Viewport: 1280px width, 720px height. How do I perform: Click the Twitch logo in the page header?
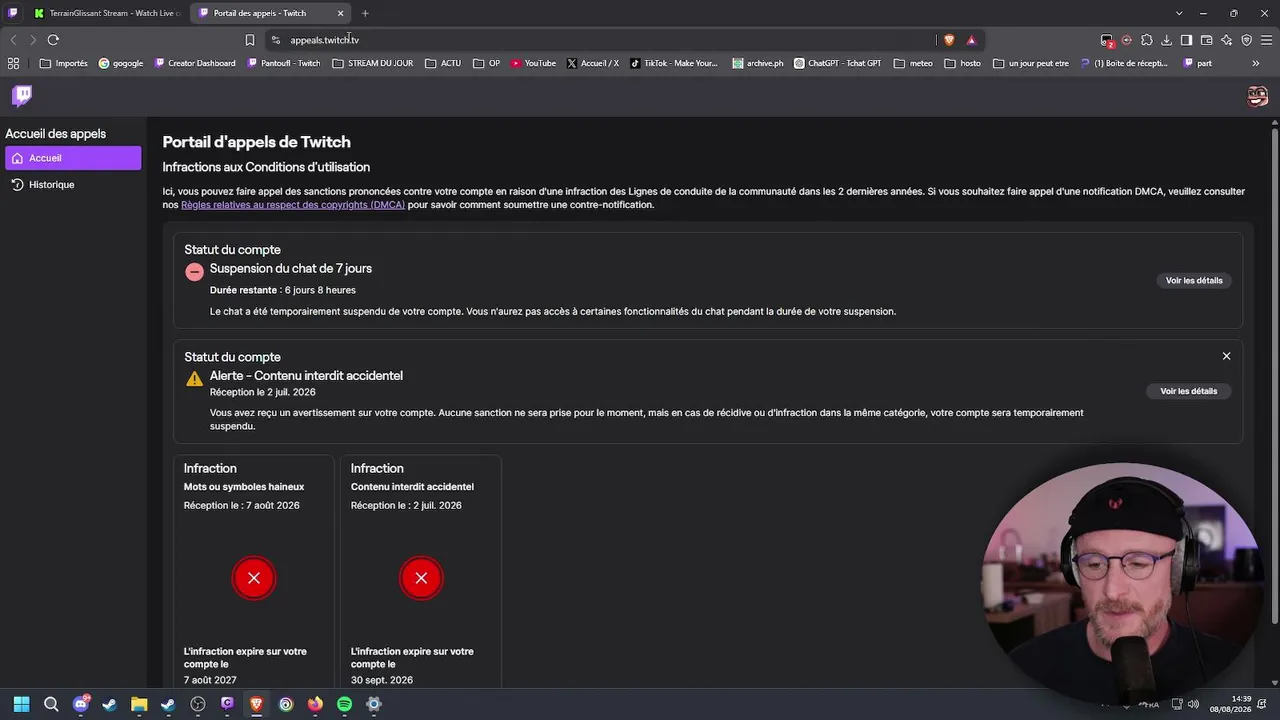(x=22, y=95)
